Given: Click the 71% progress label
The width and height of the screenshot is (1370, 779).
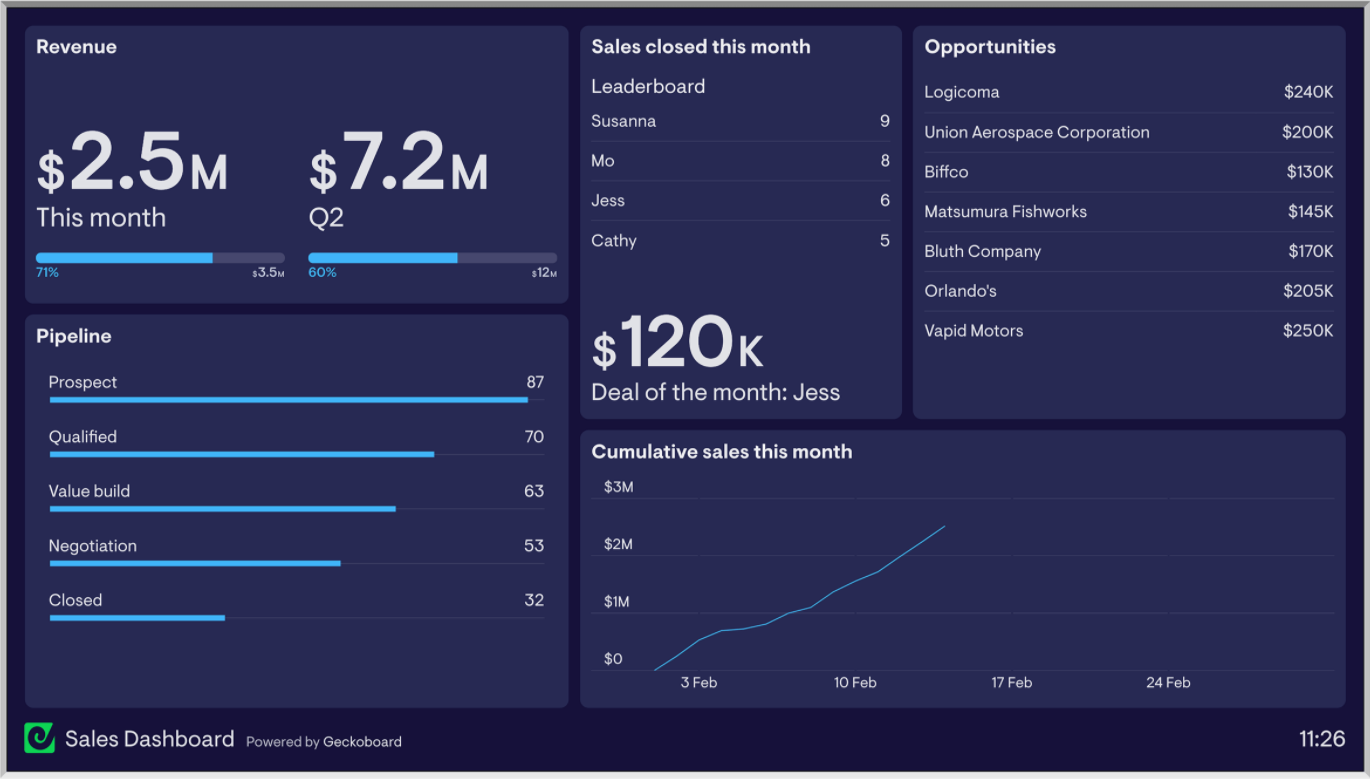Looking at the screenshot, I should pos(47,272).
